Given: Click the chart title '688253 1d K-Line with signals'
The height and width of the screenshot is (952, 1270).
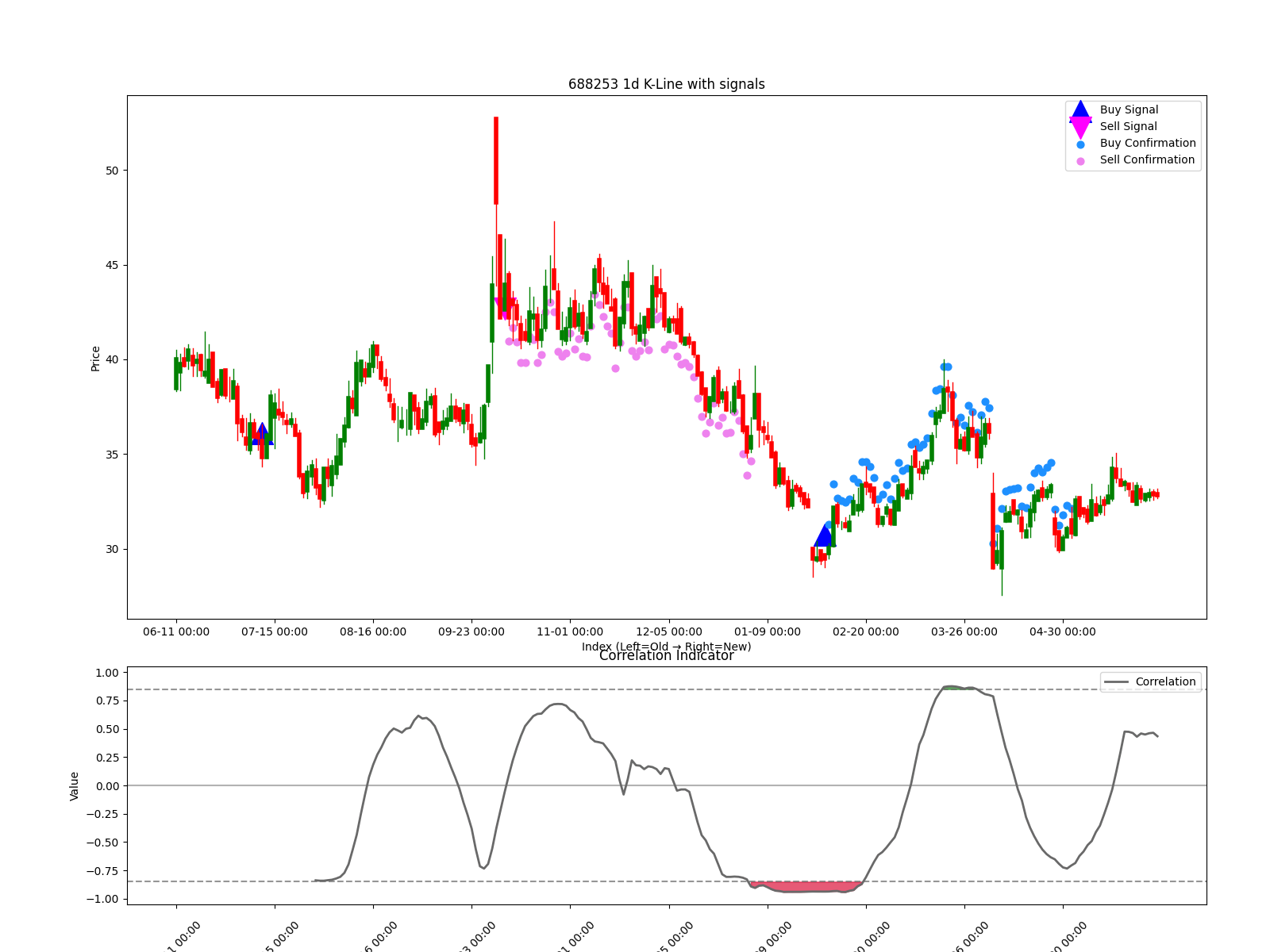Looking at the screenshot, I should [666, 84].
